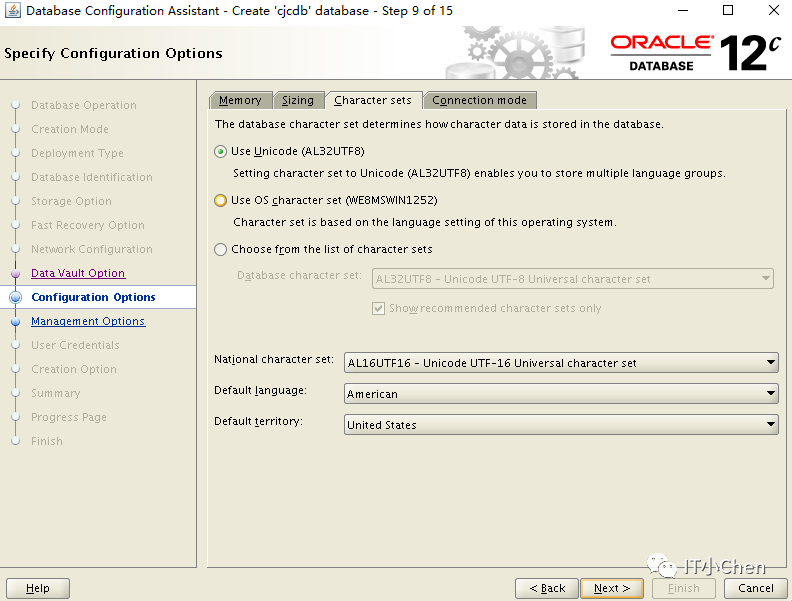This screenshot has height=601, width=792.
Task: Expand the Default territory dropdown
Action: pyautogui.click(x=561, y=425)
